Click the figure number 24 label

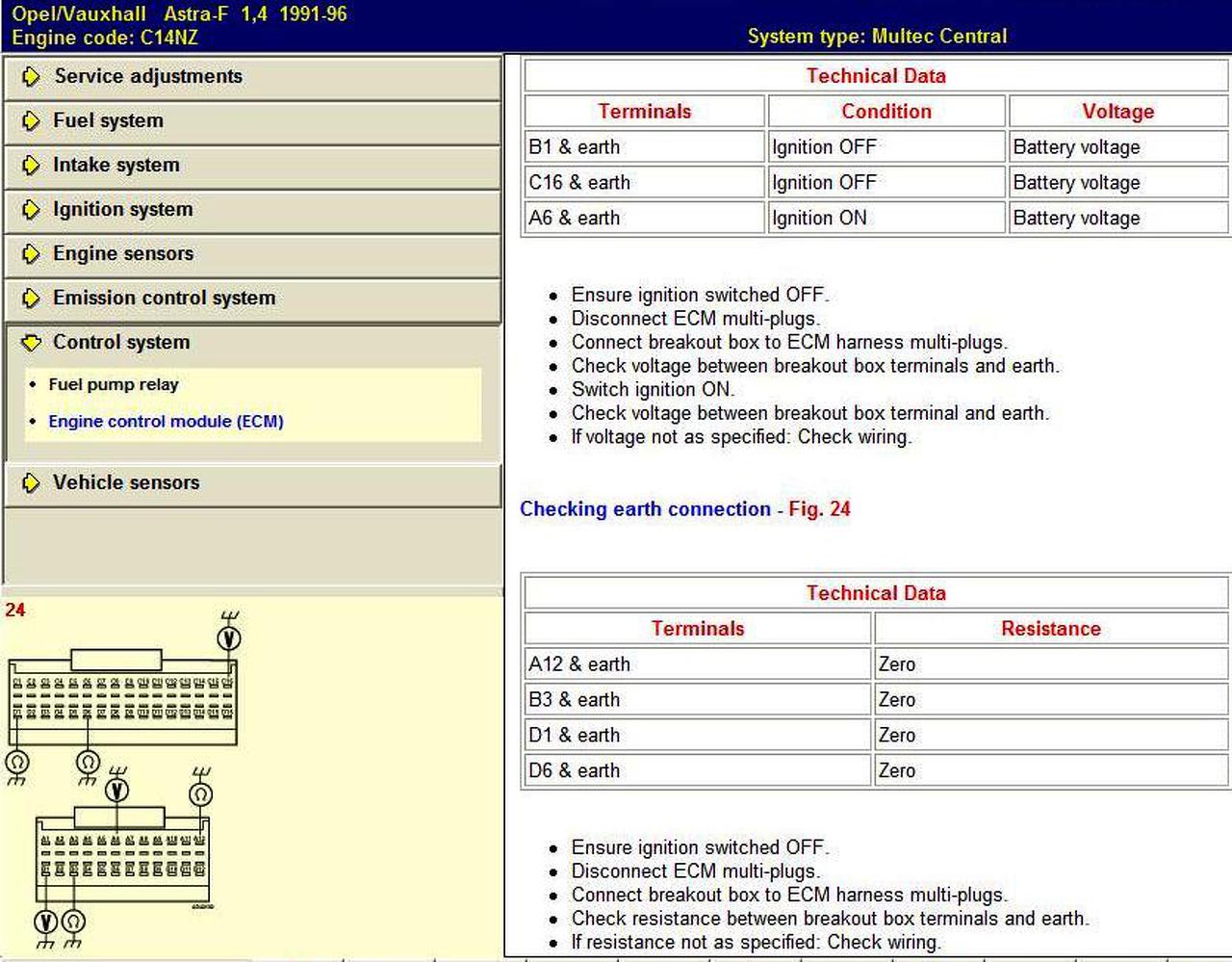pos(15,611)
